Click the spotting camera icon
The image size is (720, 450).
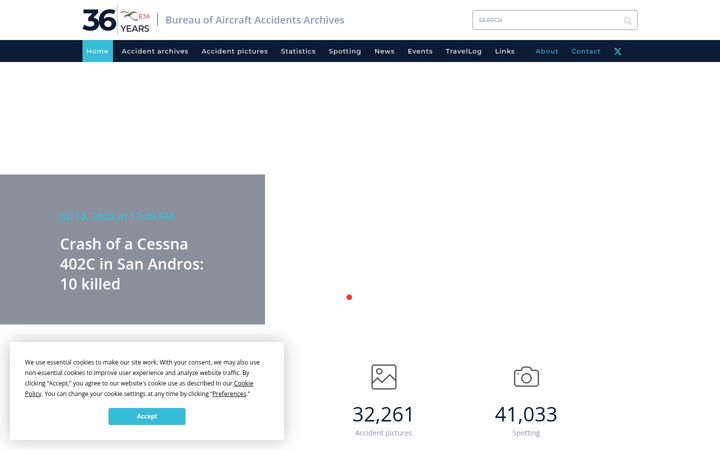click(x=526, y=377)
